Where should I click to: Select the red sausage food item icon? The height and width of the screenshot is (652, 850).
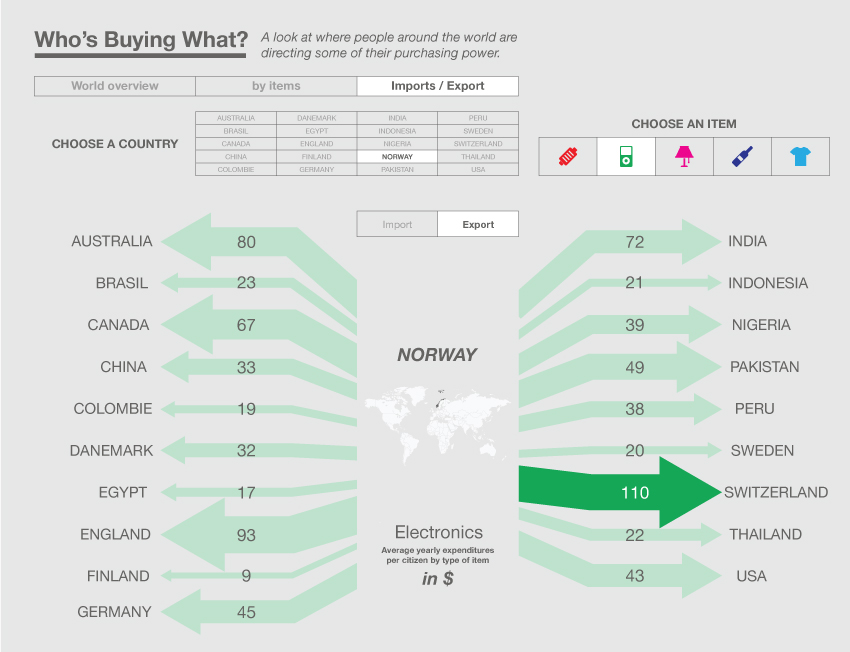click(568, 156)
